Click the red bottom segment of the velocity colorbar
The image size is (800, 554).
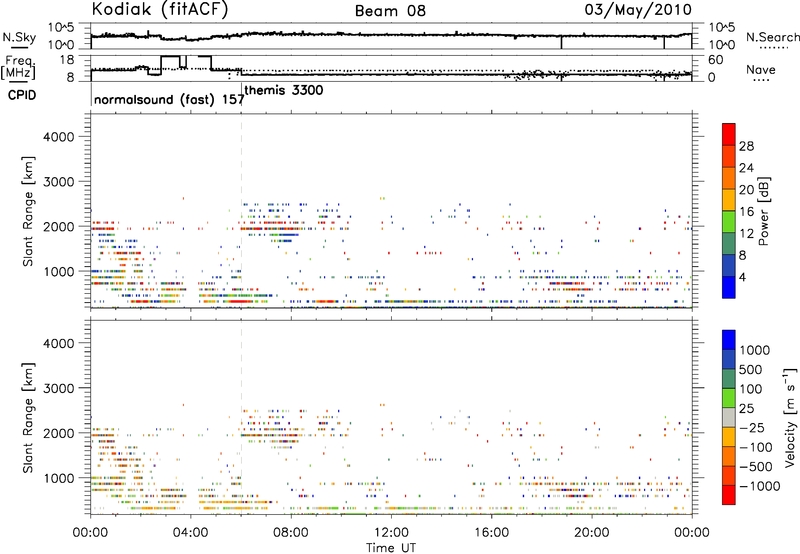point(729,495)
